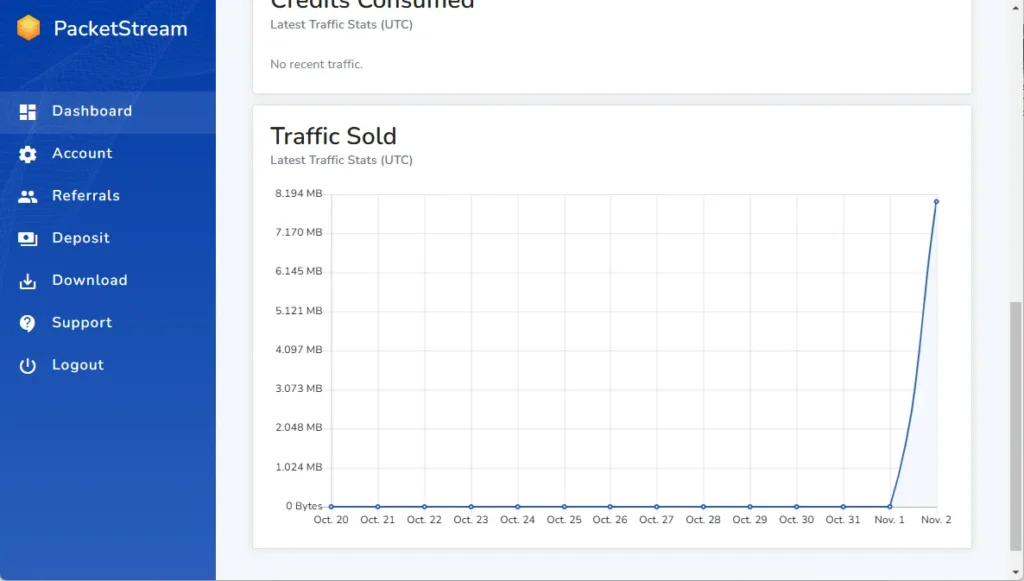Image resolution: width=1024 pixels, height=581 pixels.
Task: Click the Nov. 1 data point on chart
Action: (x=889, y=507)
